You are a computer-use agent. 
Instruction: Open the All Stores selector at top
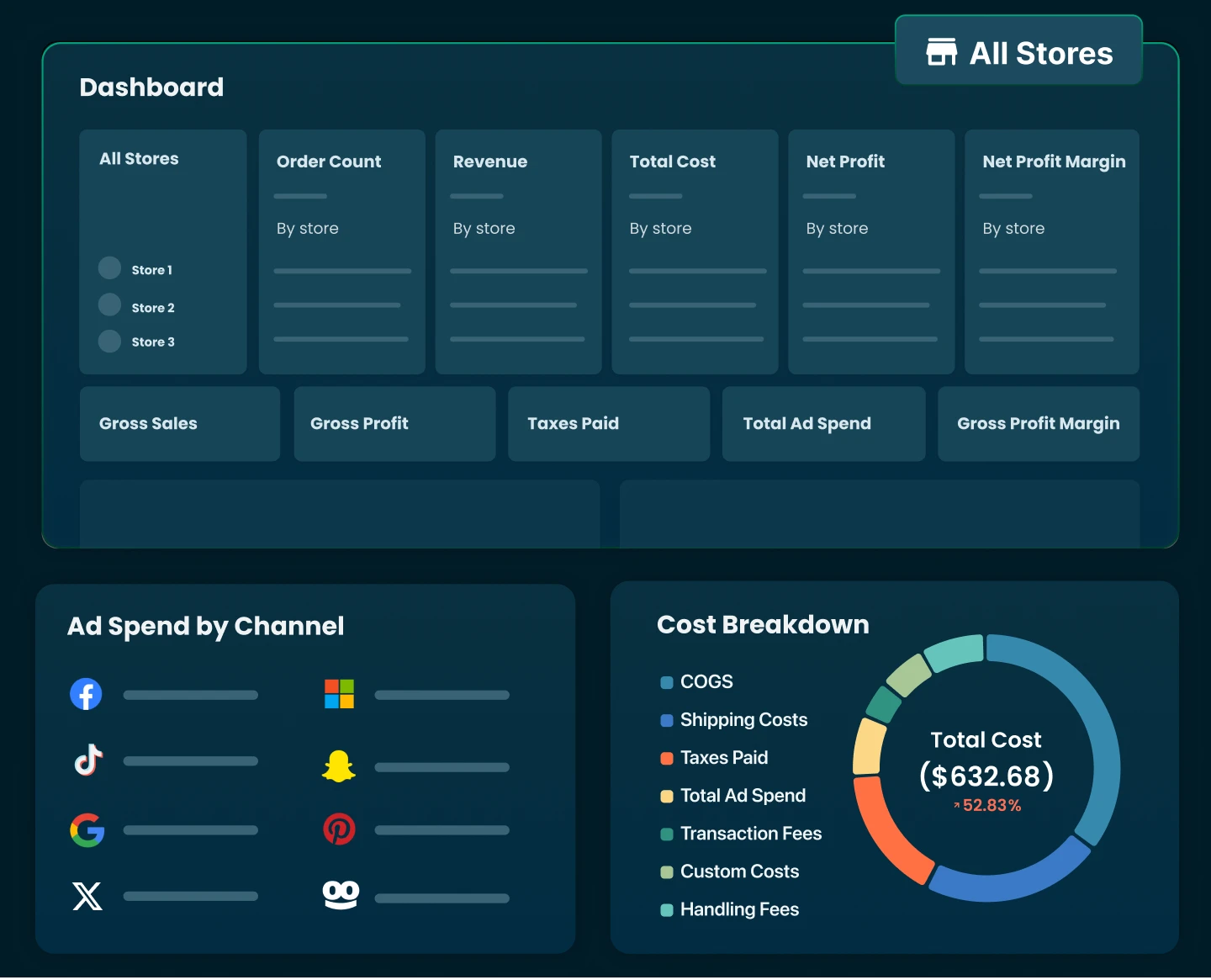coord(1018,51)
